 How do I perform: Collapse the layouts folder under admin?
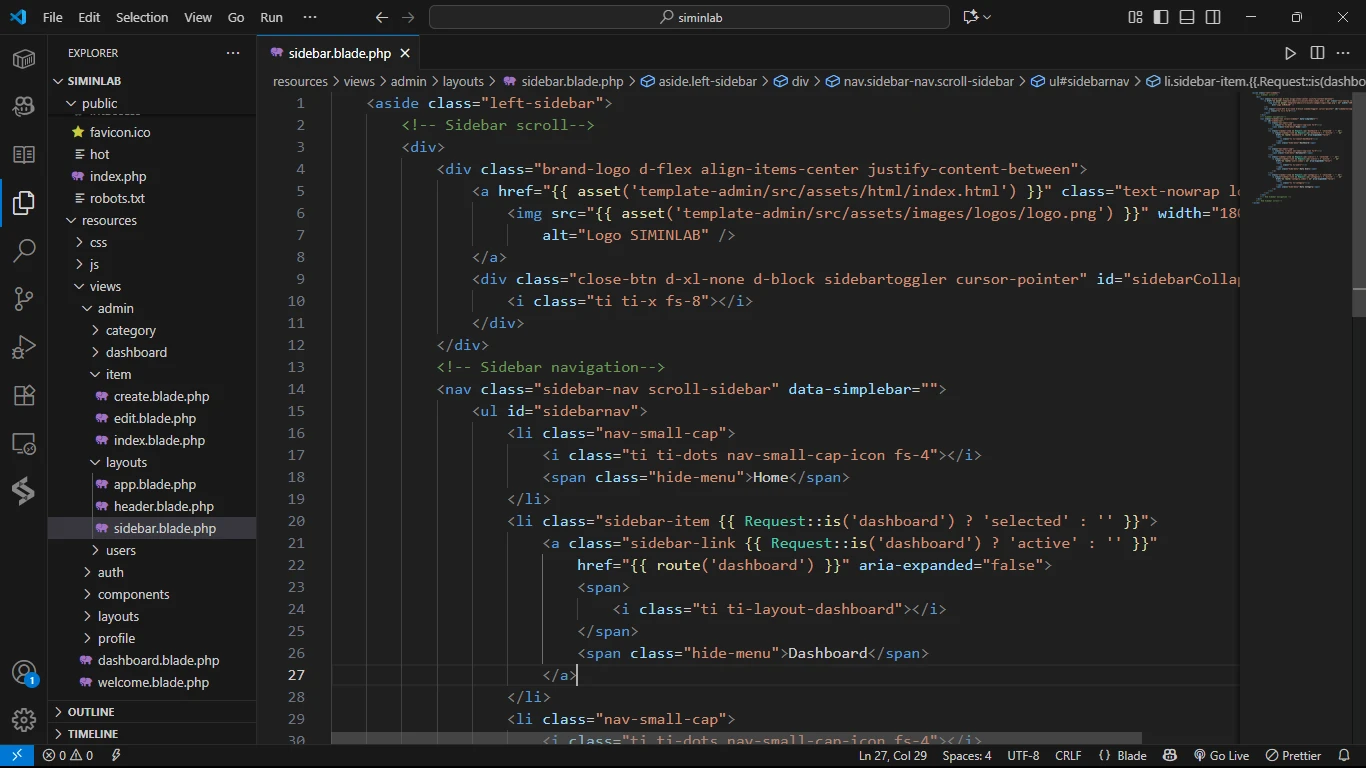[126, 462]
